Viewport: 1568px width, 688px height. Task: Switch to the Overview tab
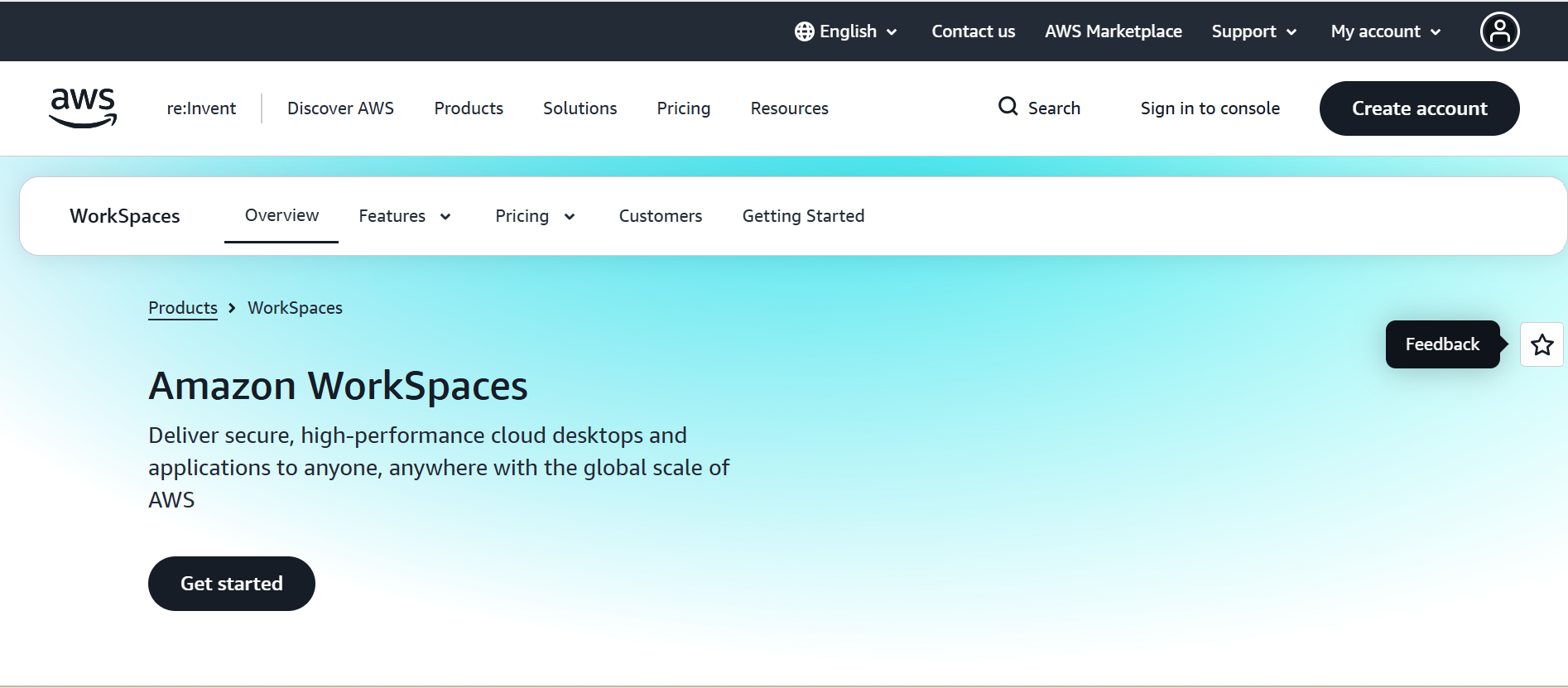281,215
